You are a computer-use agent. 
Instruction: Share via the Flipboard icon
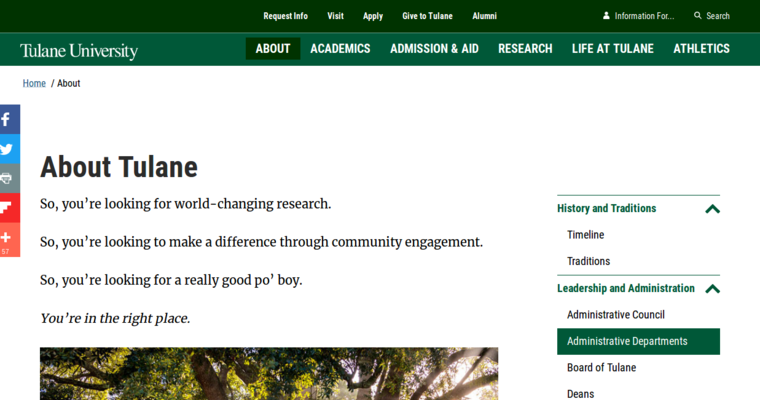point(8,208)
